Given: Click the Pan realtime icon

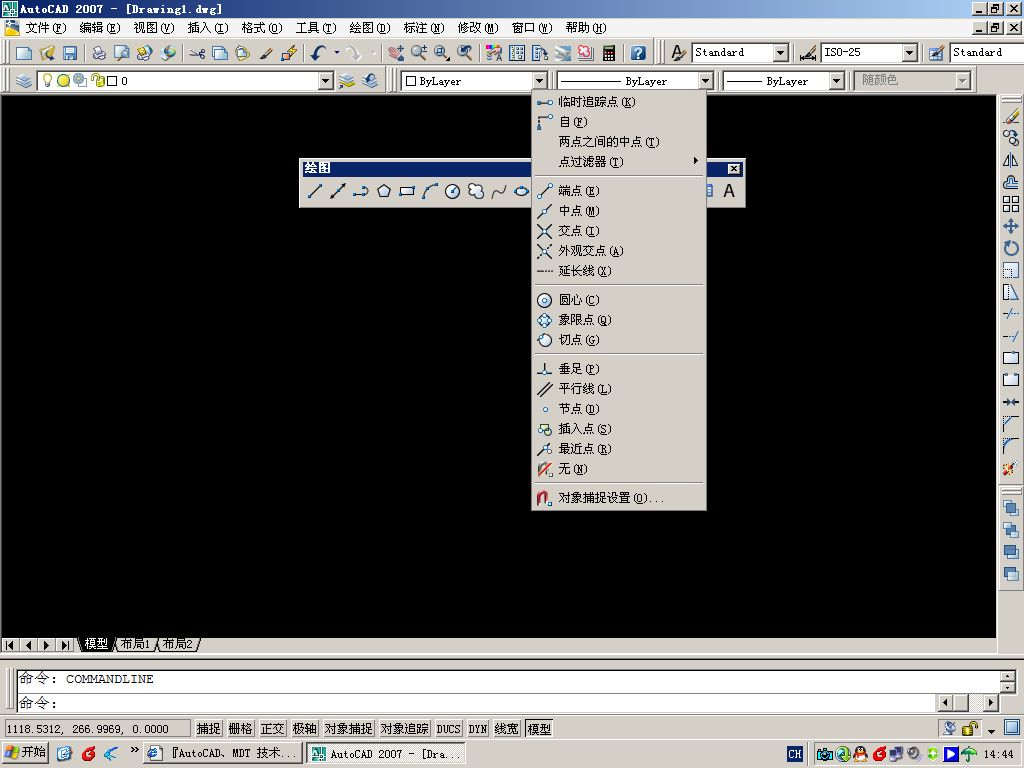Looking at the screenshot, I should (x=396, y=53).
